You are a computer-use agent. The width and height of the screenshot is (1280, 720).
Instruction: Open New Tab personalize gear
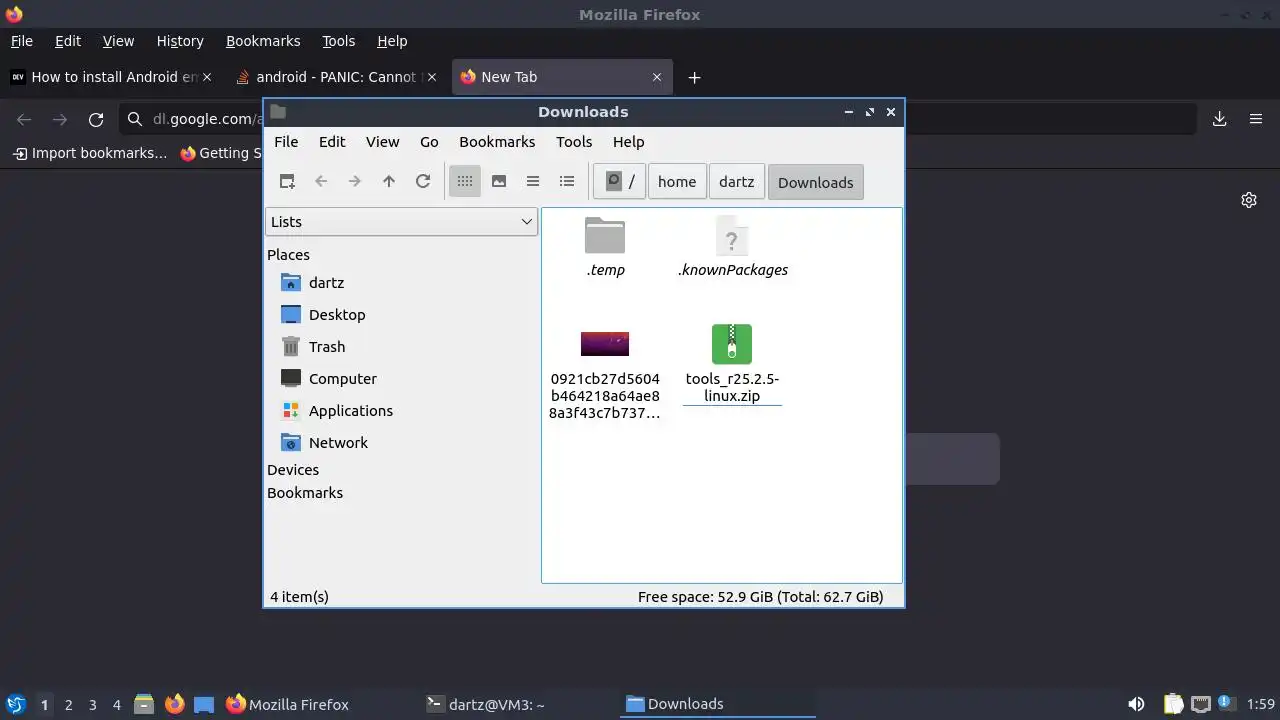[x=1249, y=200]
